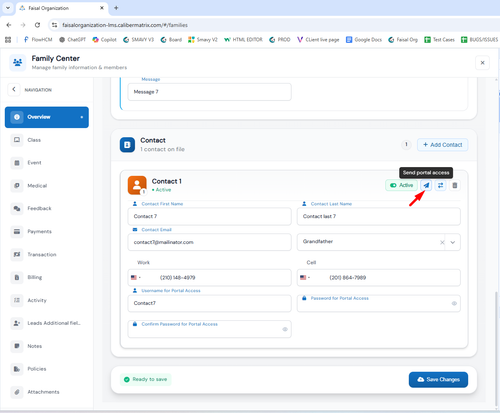The width and height of the screenshot is (500, 413).
Task: Clear the Grandfather selection with X
Action: pos(442,242)
